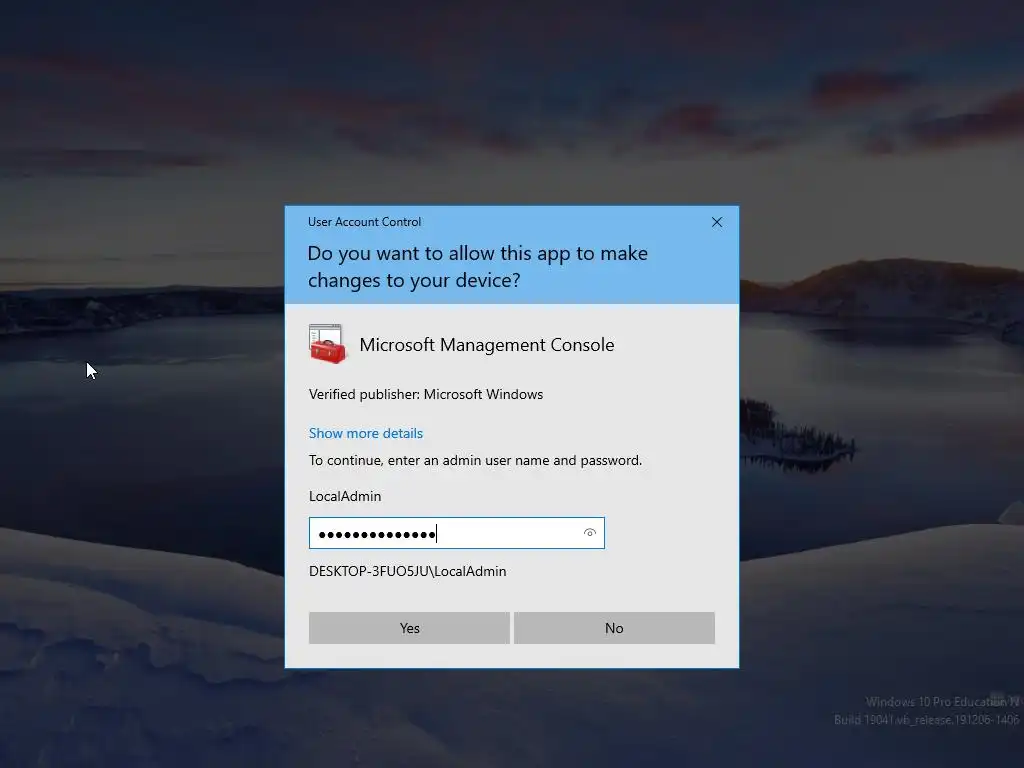Click the DESKTOP-3FUO5JU\LocalAdmin domain text
This screenshot has width=1024, height=768.
tap(408, 571)
